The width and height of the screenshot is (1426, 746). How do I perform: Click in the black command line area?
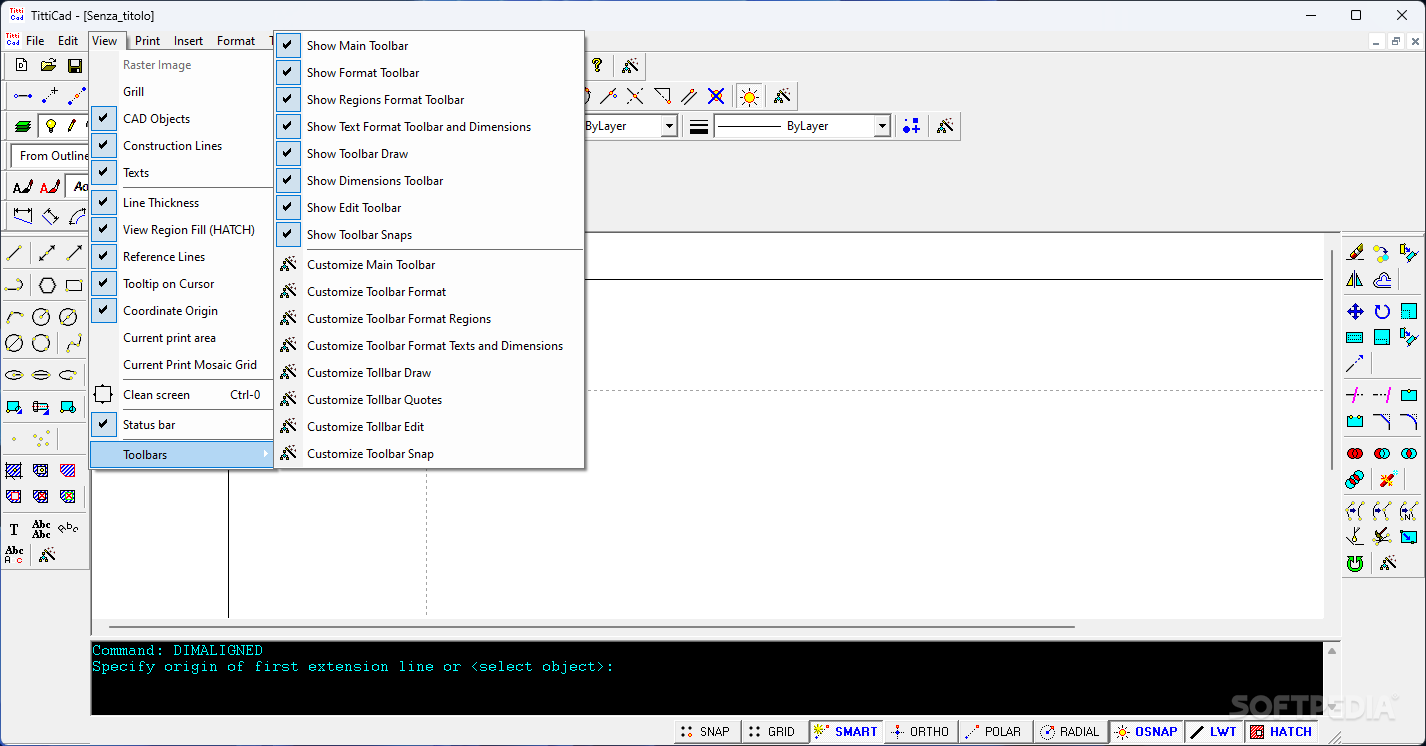pos(707,678)
